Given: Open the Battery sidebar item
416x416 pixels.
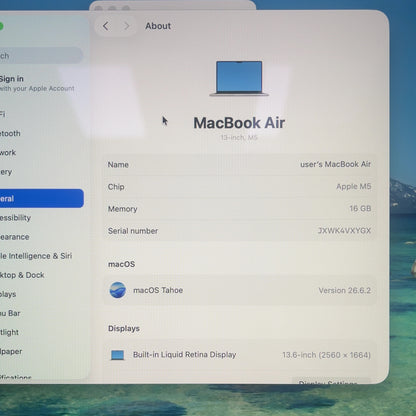Looking at the screenshot, I should point(6,172).
